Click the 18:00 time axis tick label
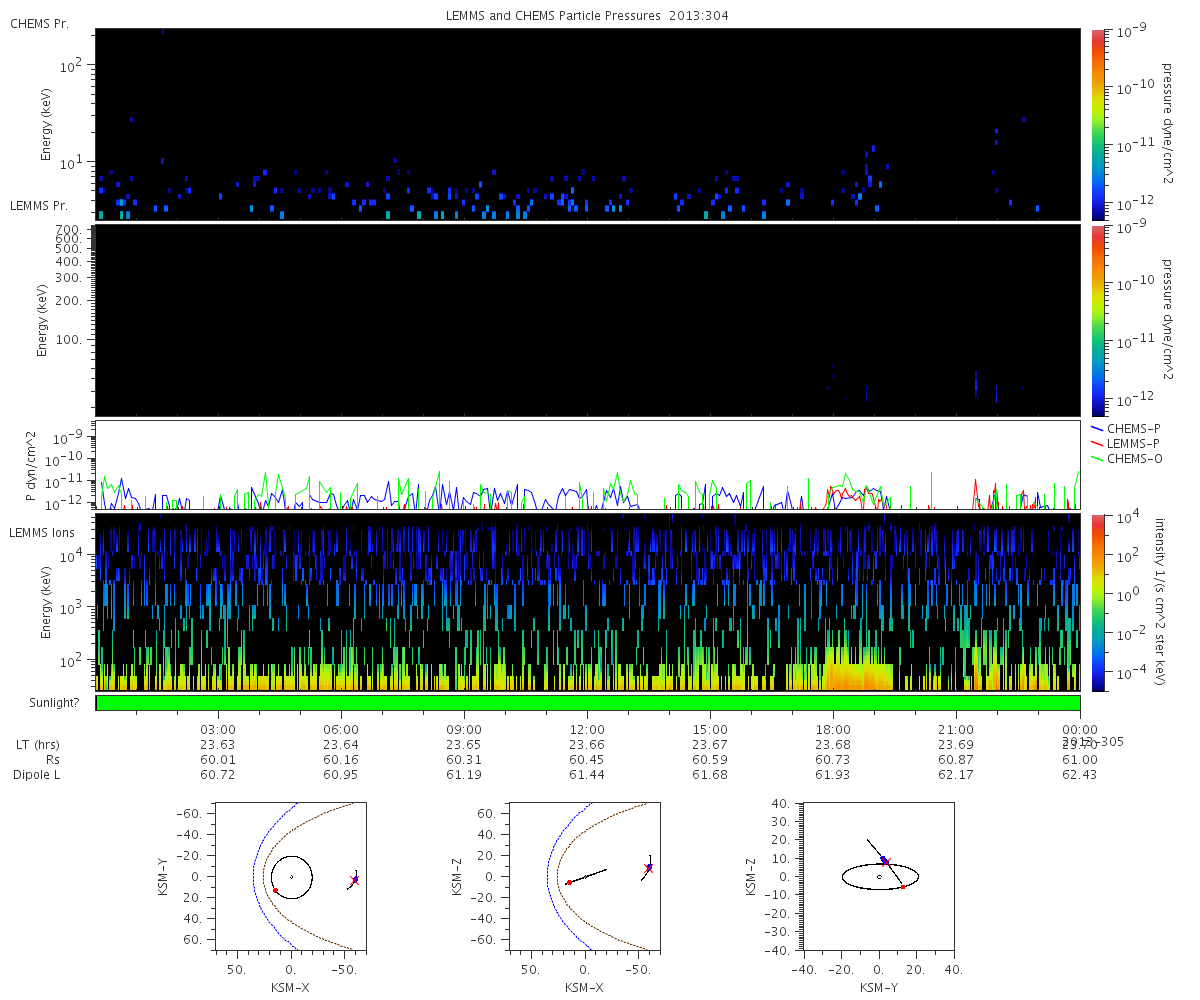The width and height of the screenshot is (1200, 1000). (833, 729)
